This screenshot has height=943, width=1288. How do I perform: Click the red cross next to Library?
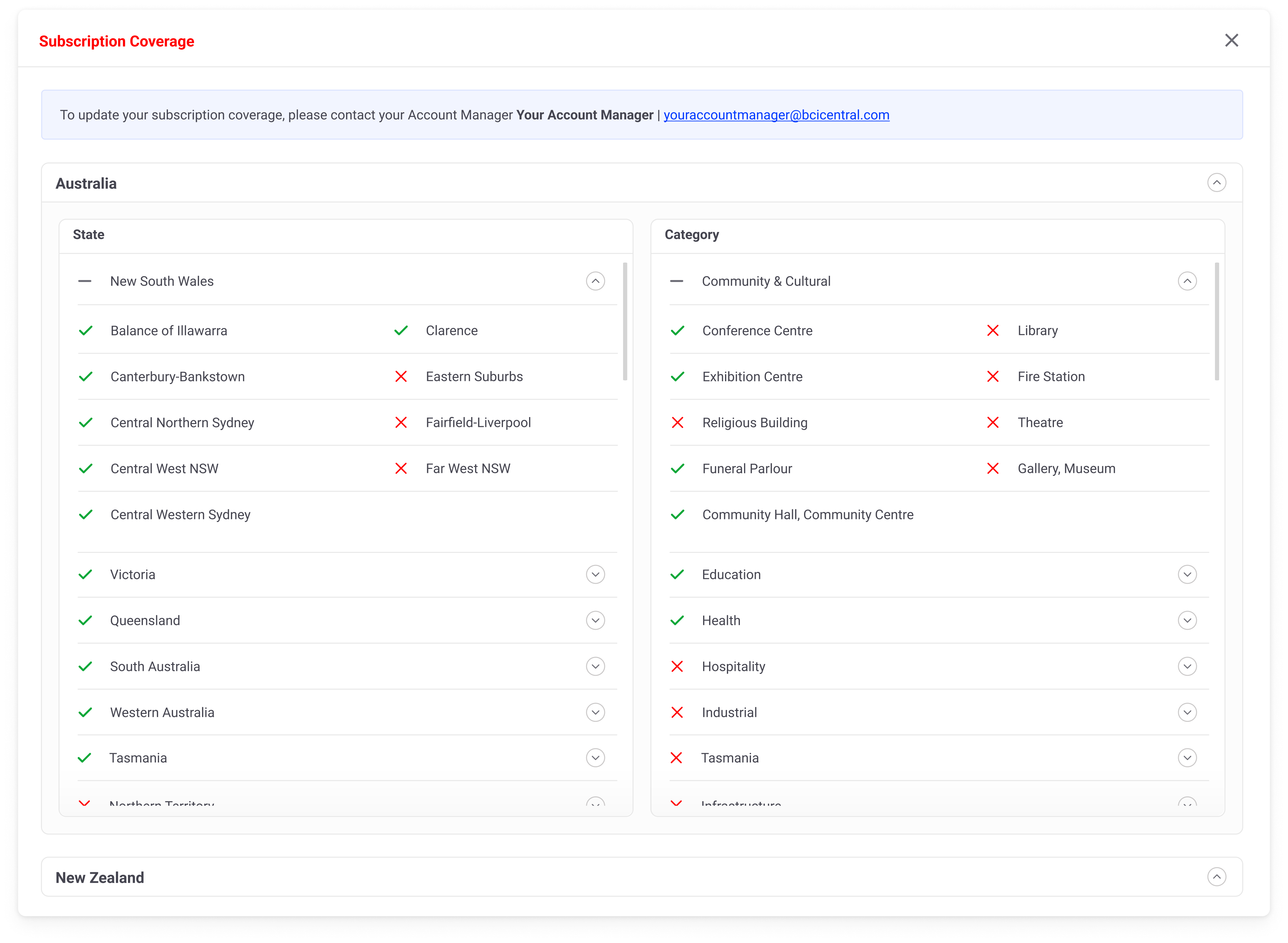click(993, 330)
